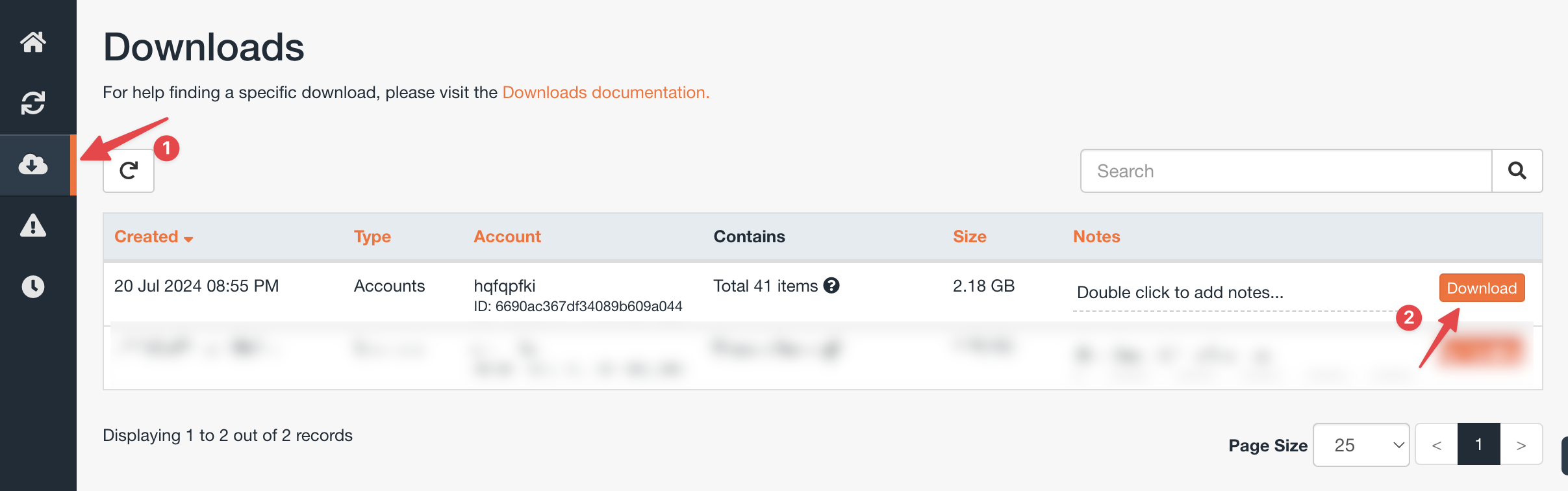The width and height of the screenshot is (1568, 491).
Task: Open the warning triangle alerts icon
Action: tap(33, 225)
